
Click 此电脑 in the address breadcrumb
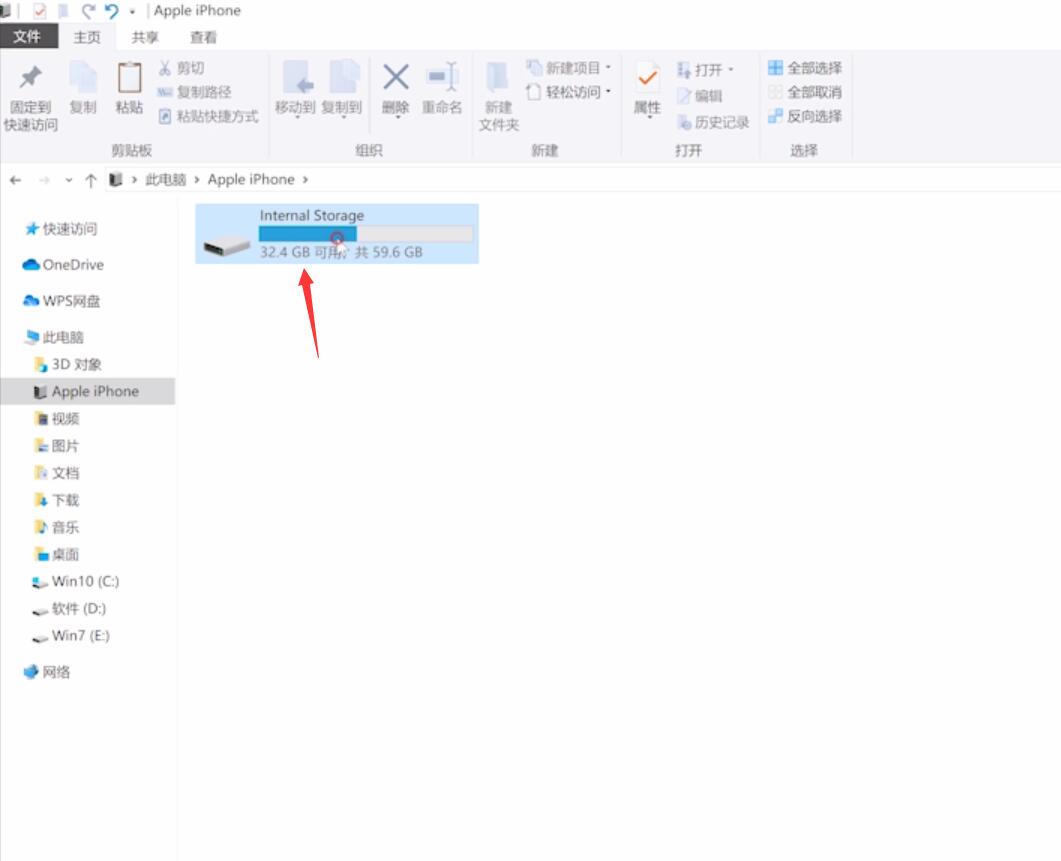click(x=166, y=179)
